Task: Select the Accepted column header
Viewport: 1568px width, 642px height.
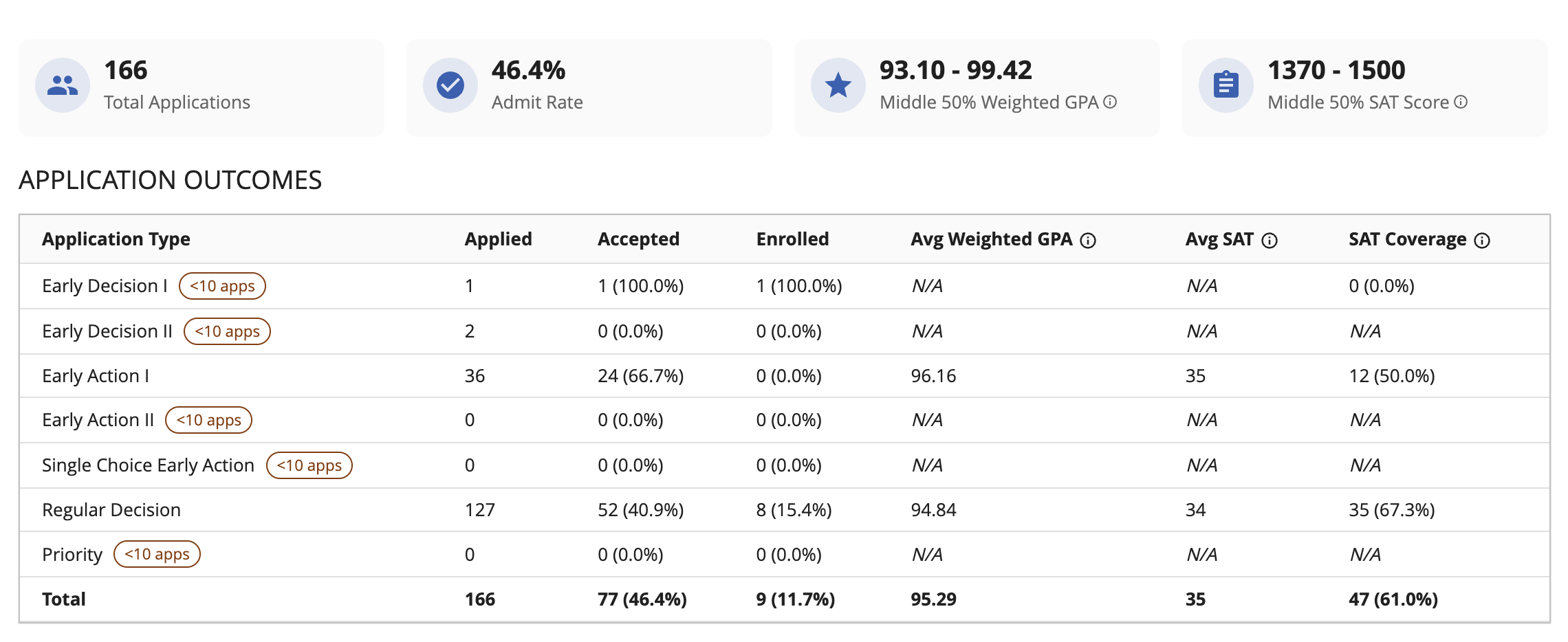Action: point(638,239)
